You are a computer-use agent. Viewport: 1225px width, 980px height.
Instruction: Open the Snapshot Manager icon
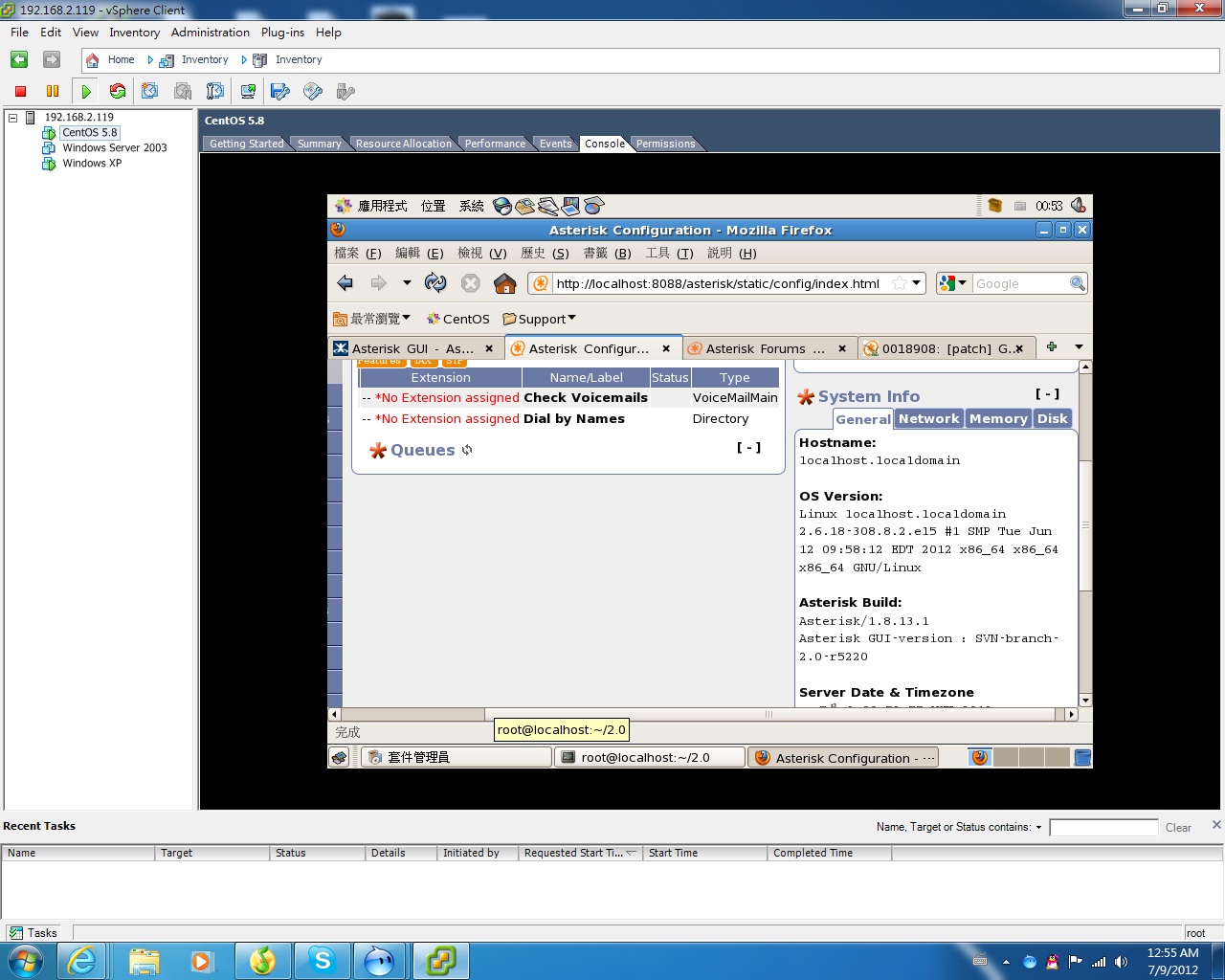click(x=215, y=91)
